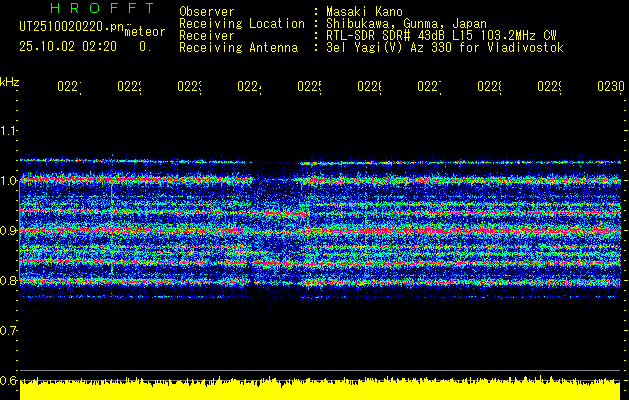The image size is (629, 400).
Task: Select the RTL-SDR SDR# 43dB receiver details
Action: coord(441,36)
